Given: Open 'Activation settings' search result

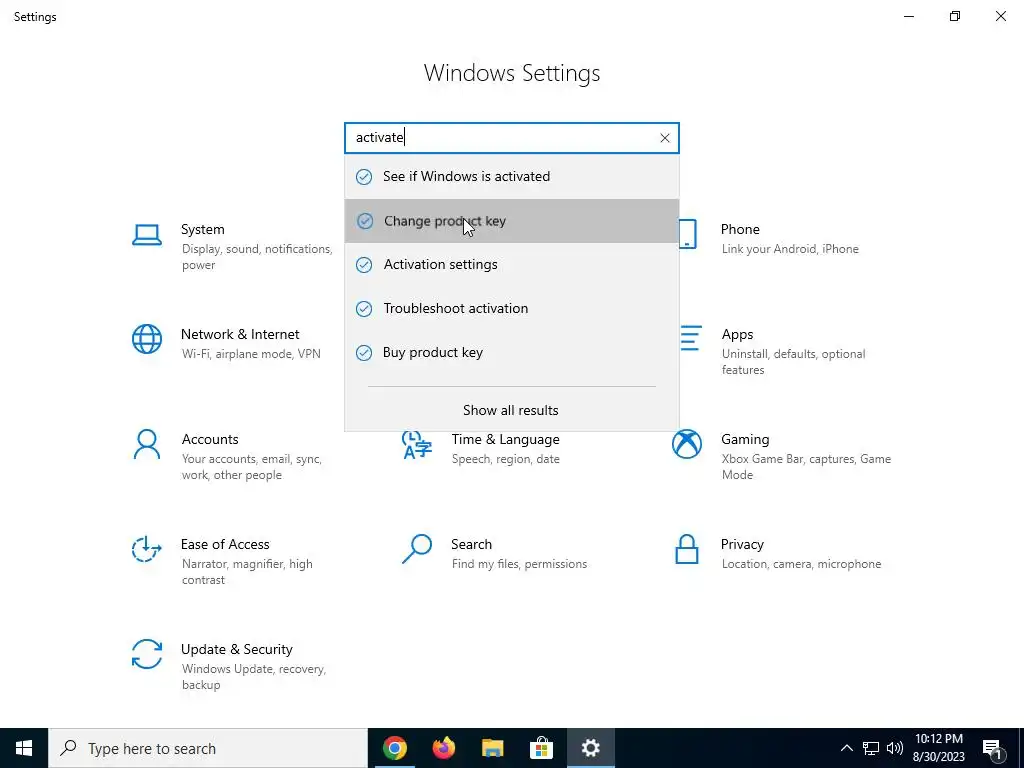Looking at the screenshot, I should 512,264.
